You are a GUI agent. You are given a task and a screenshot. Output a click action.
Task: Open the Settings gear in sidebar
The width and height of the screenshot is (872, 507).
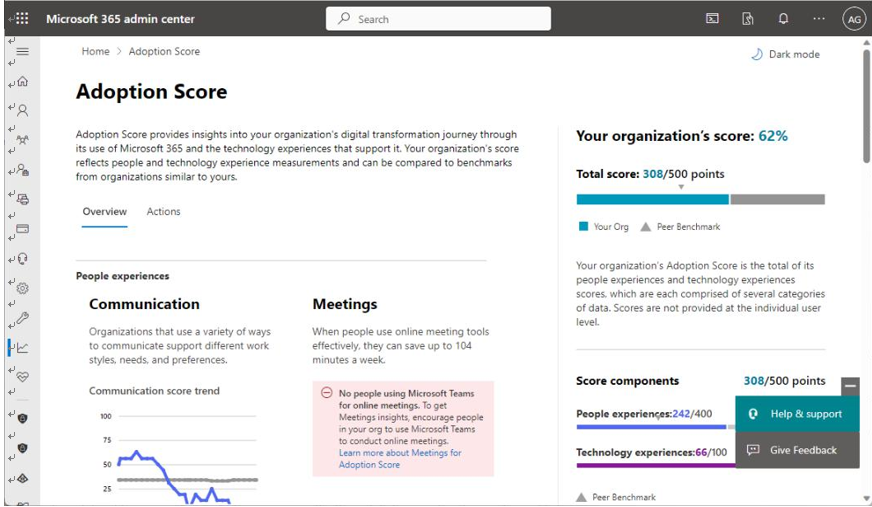click(22, 288)
